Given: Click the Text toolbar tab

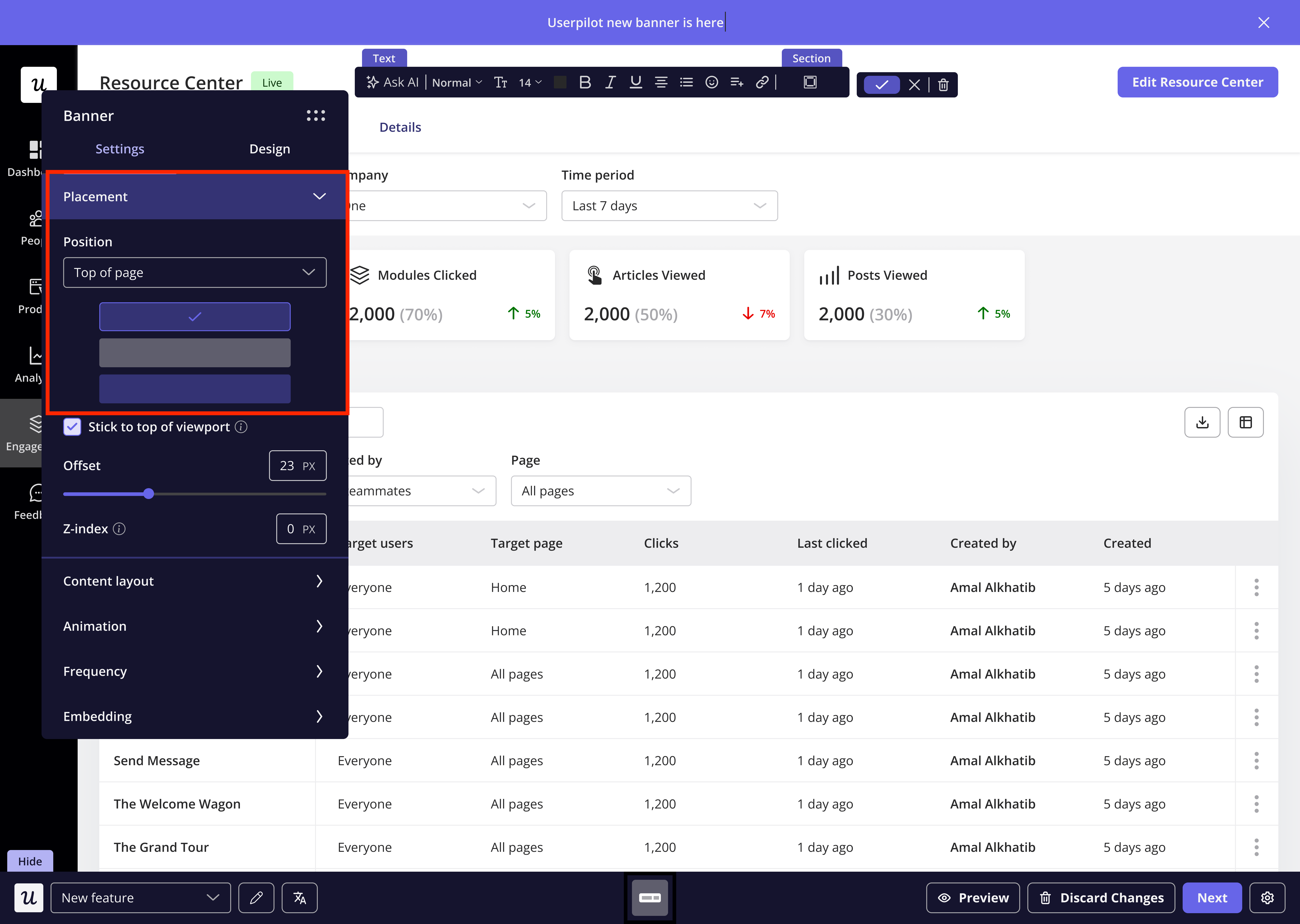Looking at the screenshot, I should point(384,58).
